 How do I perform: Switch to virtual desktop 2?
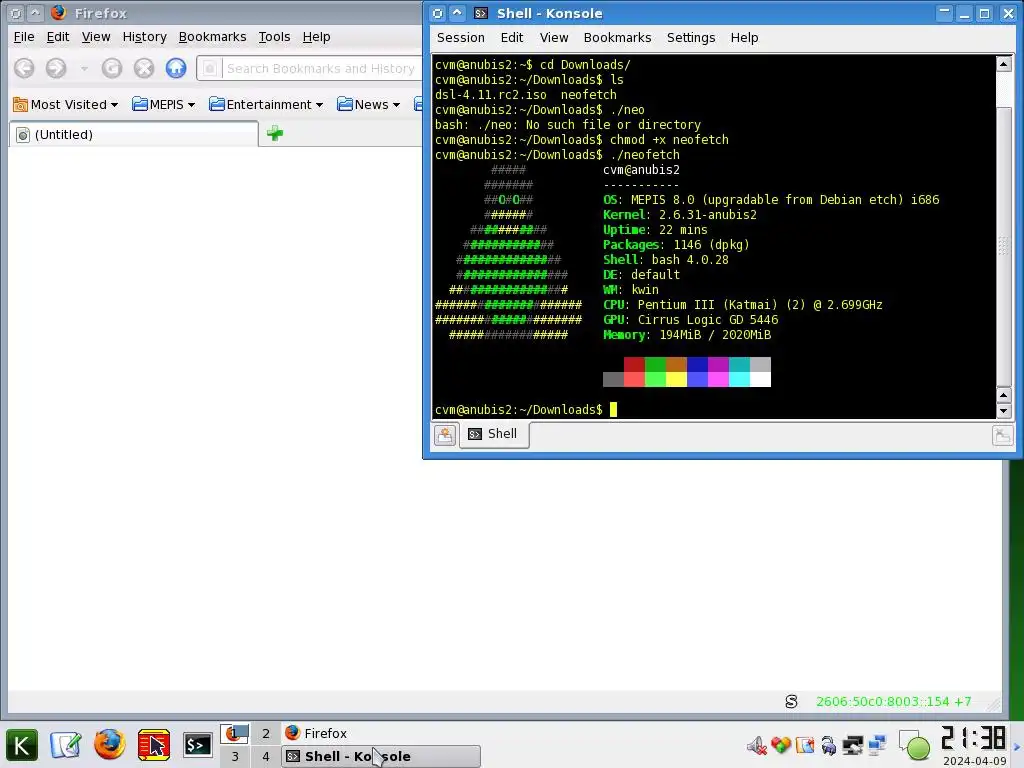(x=266, y=733)
